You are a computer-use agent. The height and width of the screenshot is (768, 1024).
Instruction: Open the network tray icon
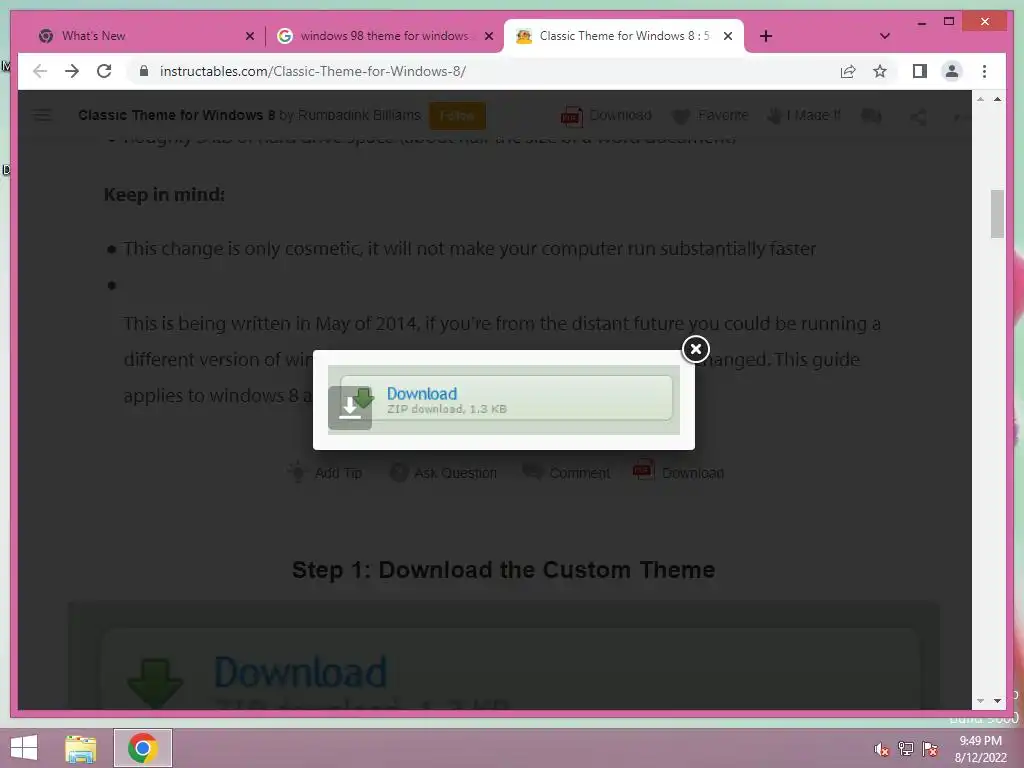tap(906, 749)
